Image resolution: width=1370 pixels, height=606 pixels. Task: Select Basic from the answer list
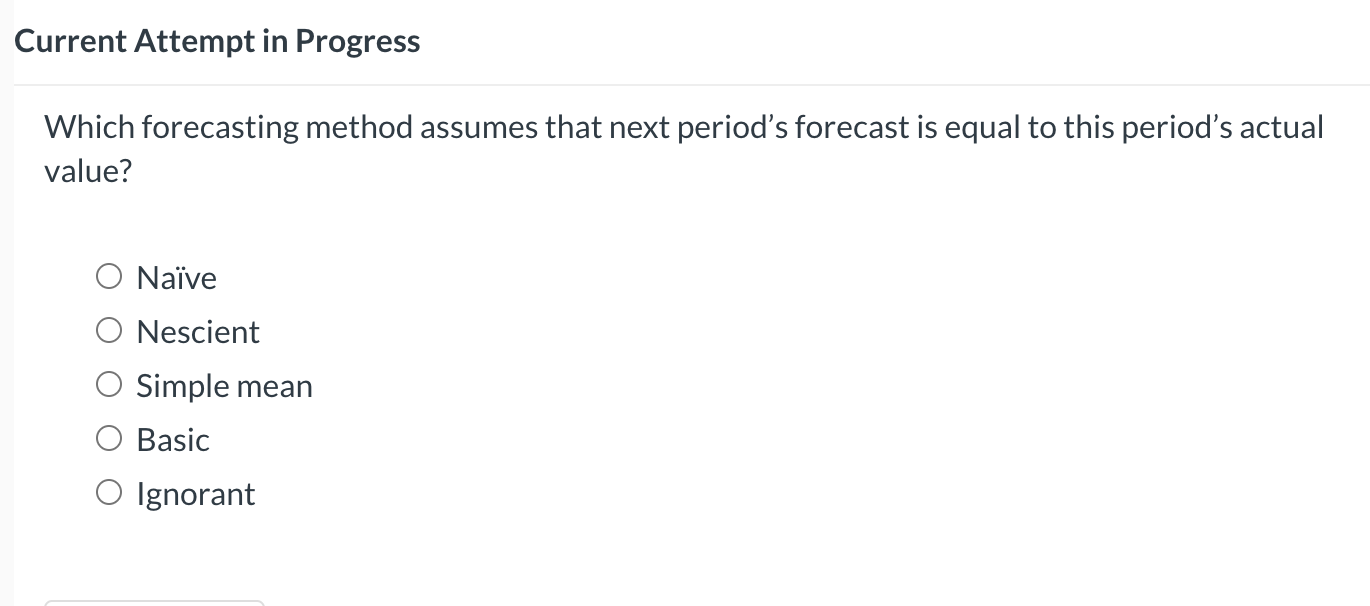click(109, 437)
